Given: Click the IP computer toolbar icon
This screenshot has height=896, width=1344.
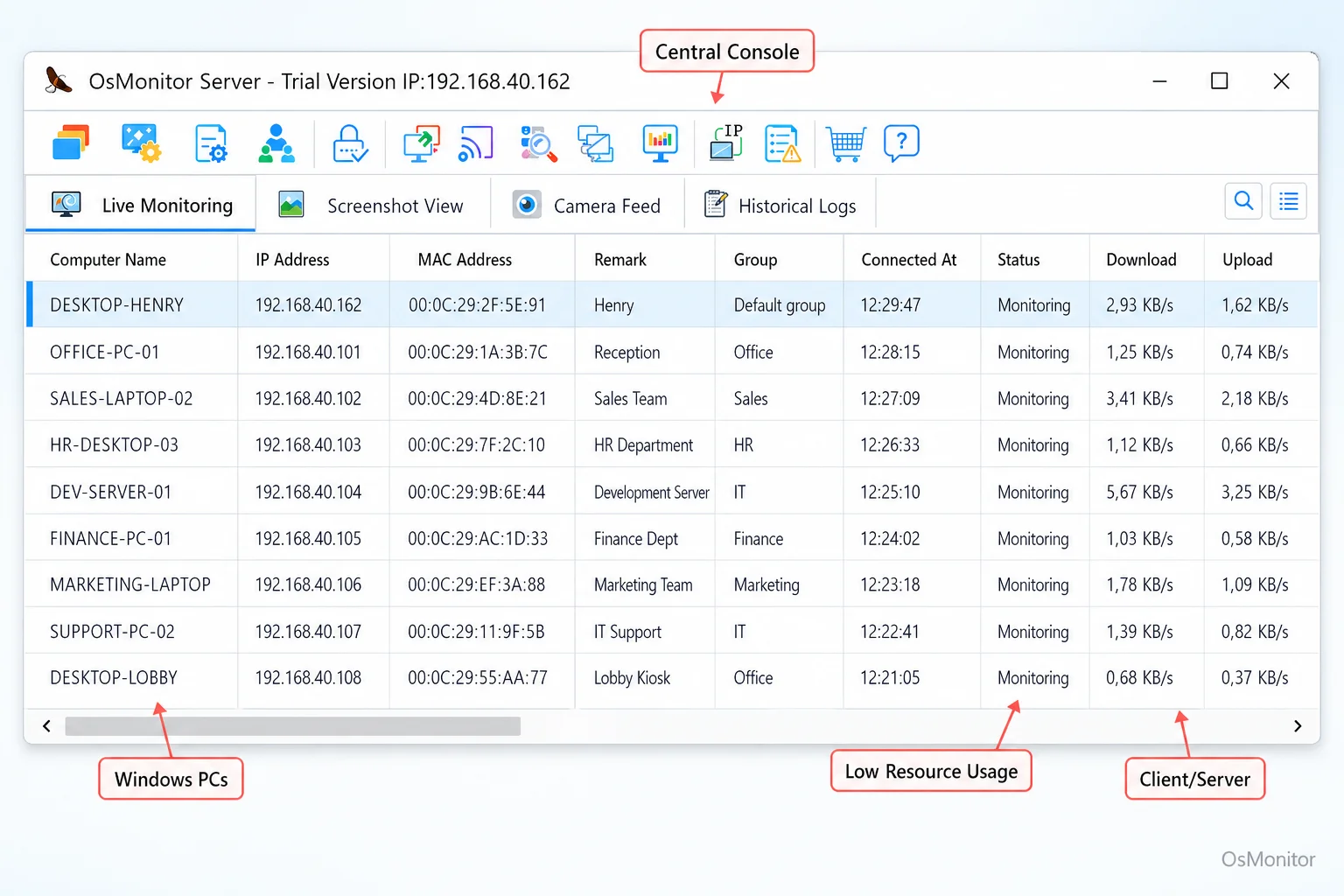Looking at the screenshot, I should [x=726, y=143].
